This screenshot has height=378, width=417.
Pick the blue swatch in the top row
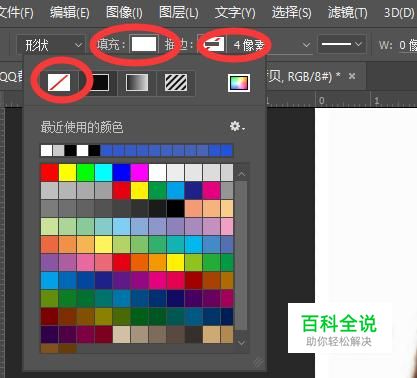coord(121,173)
